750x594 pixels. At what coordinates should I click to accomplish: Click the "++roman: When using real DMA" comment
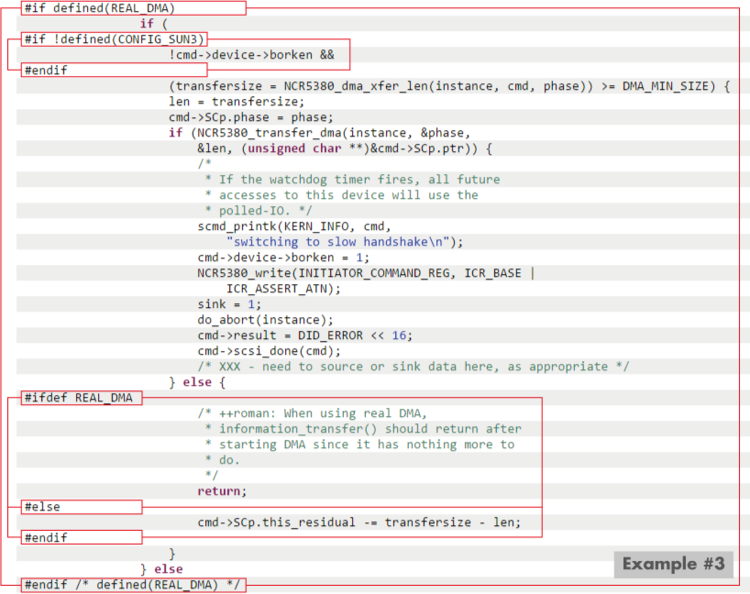point(312,413)
